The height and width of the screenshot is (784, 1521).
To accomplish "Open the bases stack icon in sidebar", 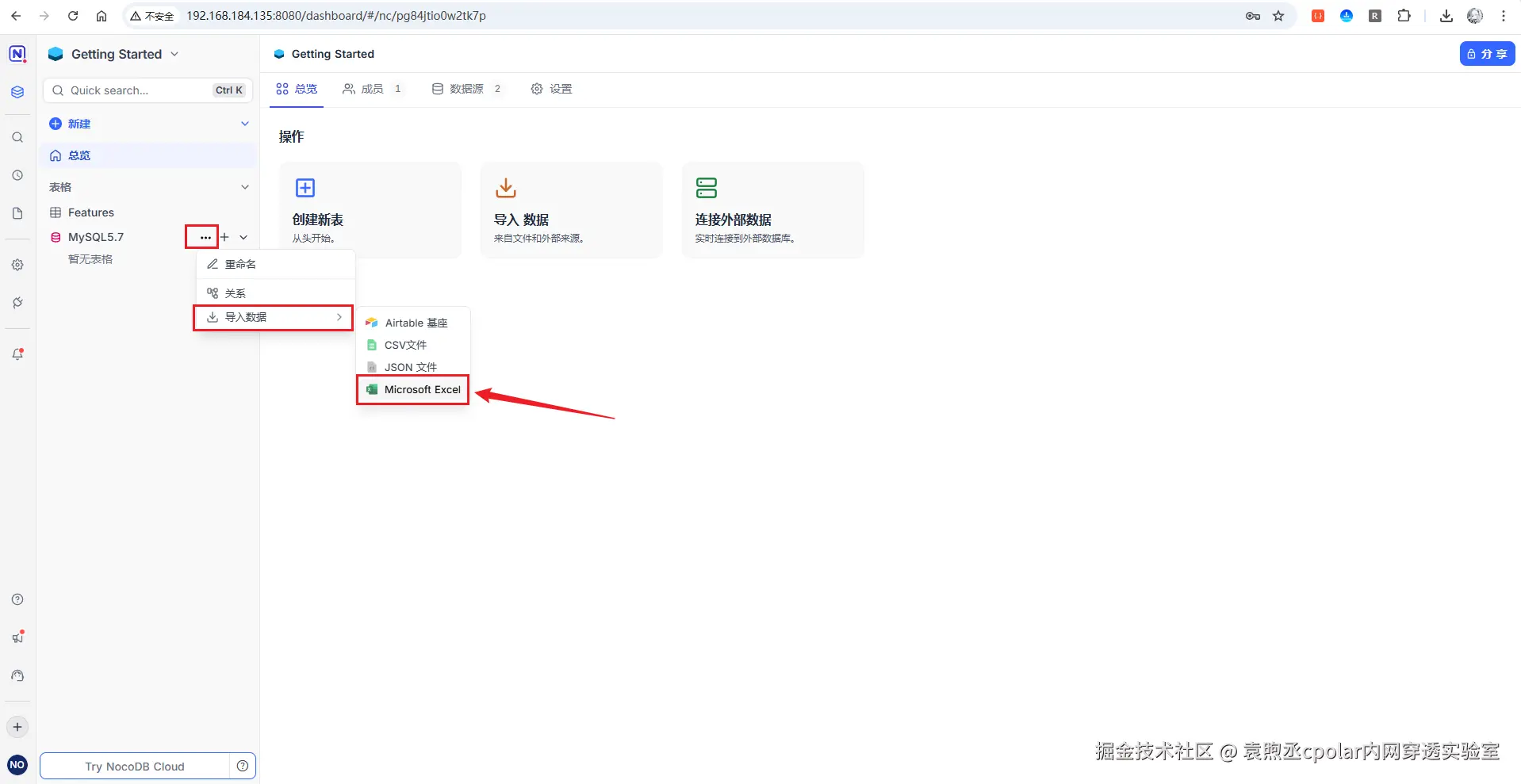I will [17, 92].
